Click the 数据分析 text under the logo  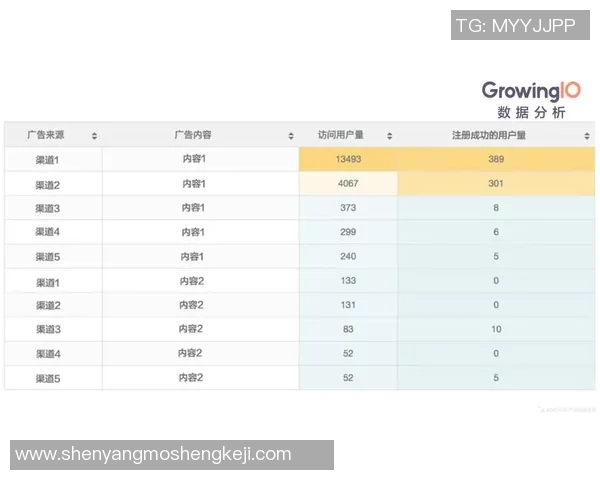[x=537, y=113]
